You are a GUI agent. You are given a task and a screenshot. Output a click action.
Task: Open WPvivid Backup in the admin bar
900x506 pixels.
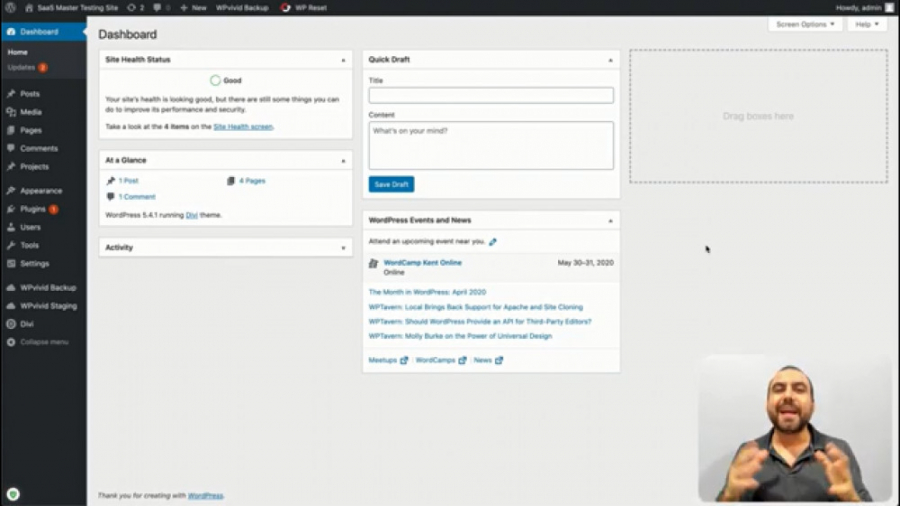click(x=242, y=7)
